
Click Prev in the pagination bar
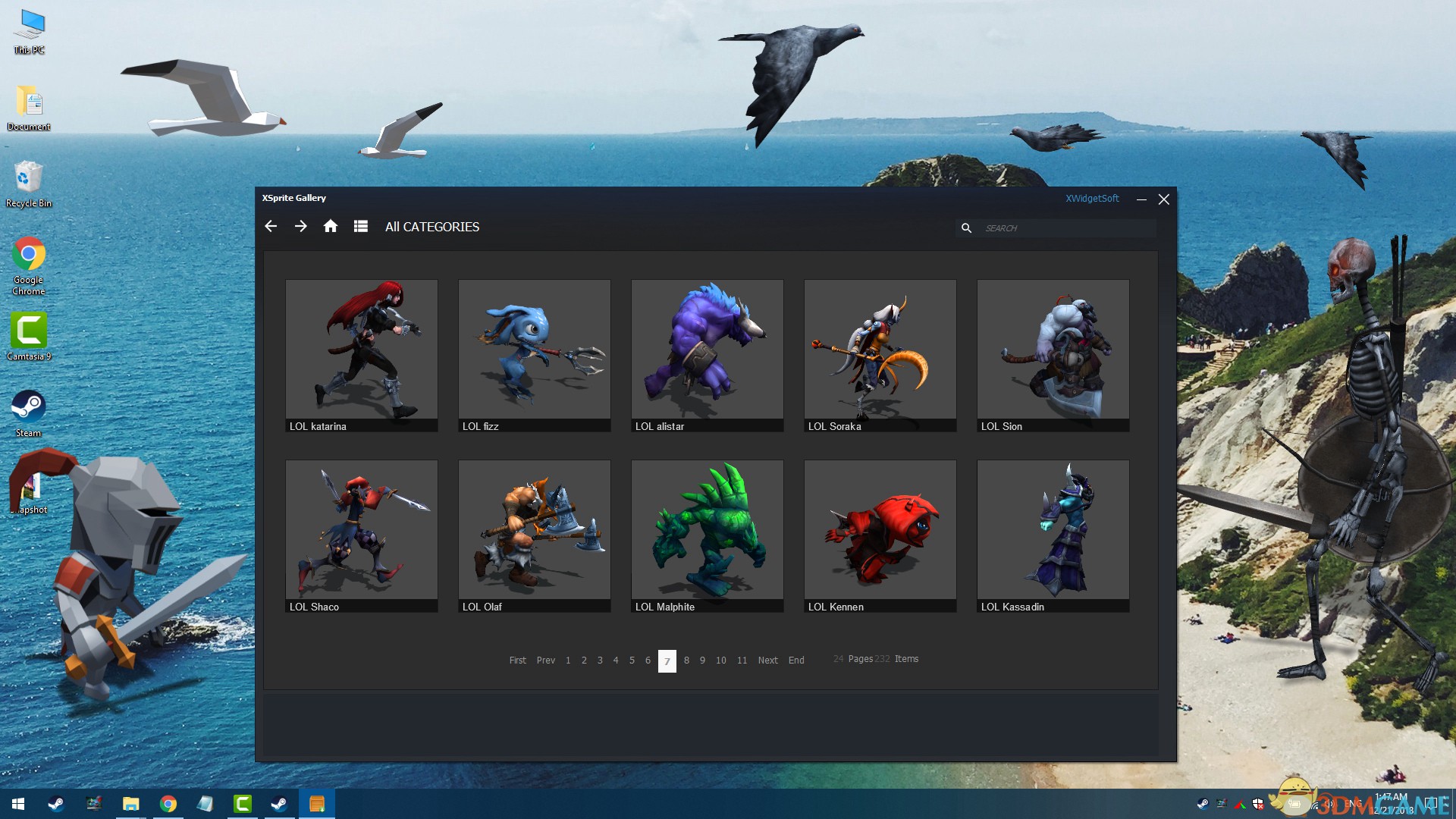pos(545,661)
